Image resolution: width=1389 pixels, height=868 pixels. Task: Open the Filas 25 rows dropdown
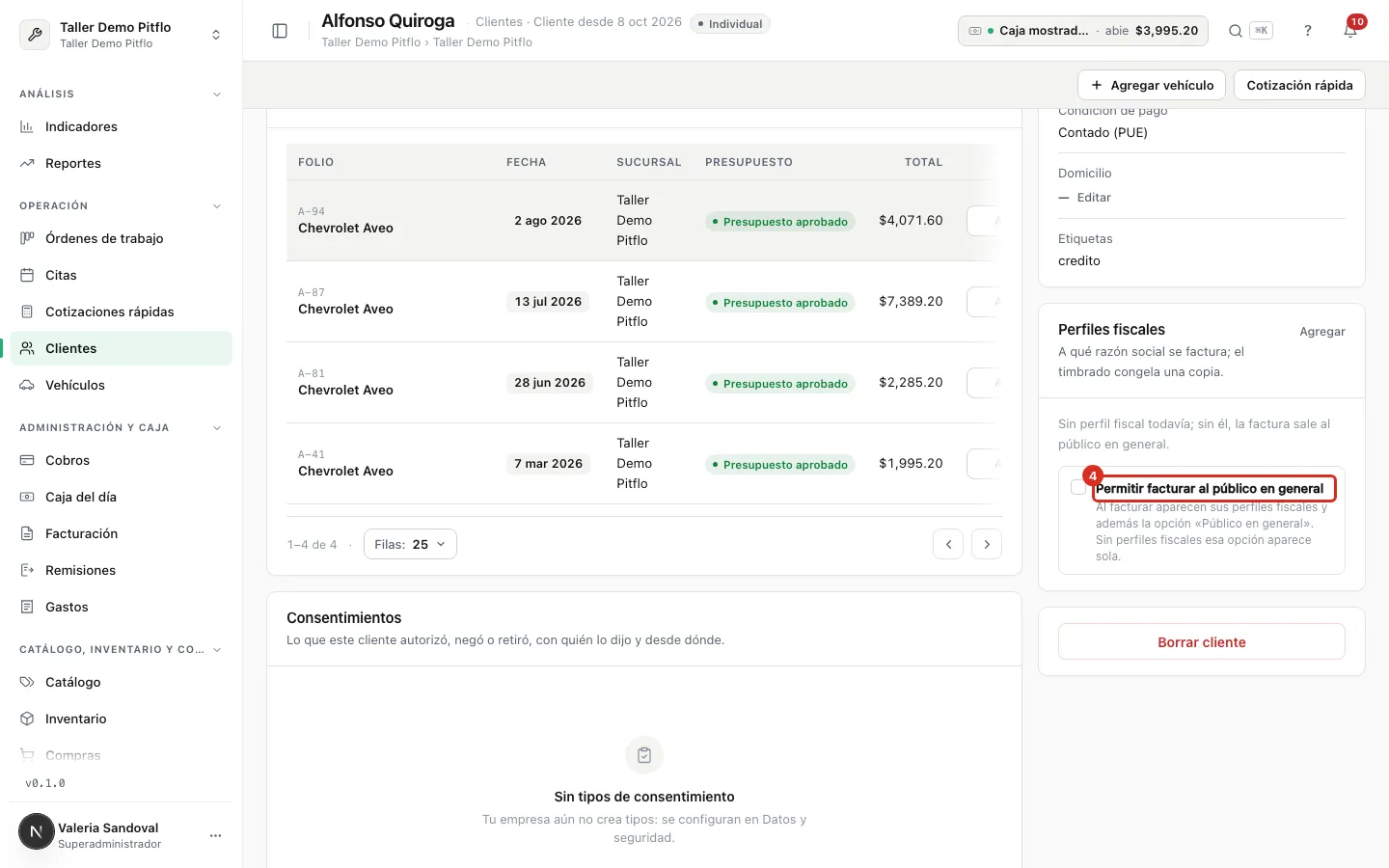coord(410,544)
